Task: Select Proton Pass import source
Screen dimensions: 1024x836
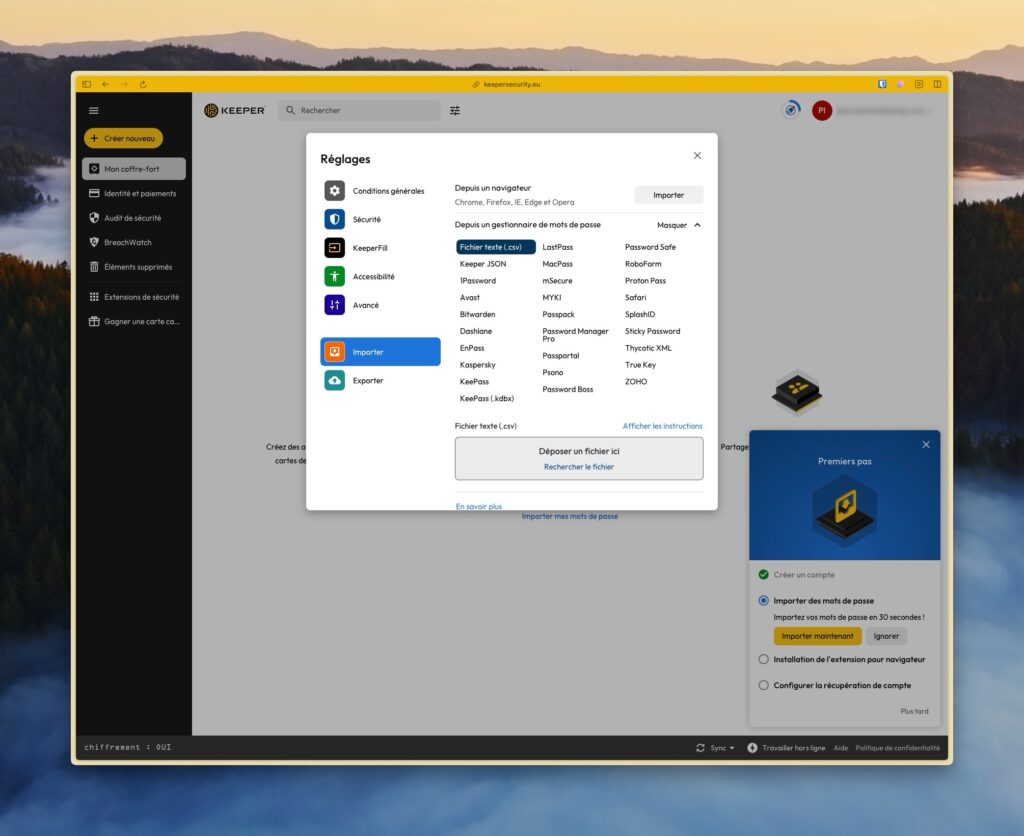Action: coord(645,281)
